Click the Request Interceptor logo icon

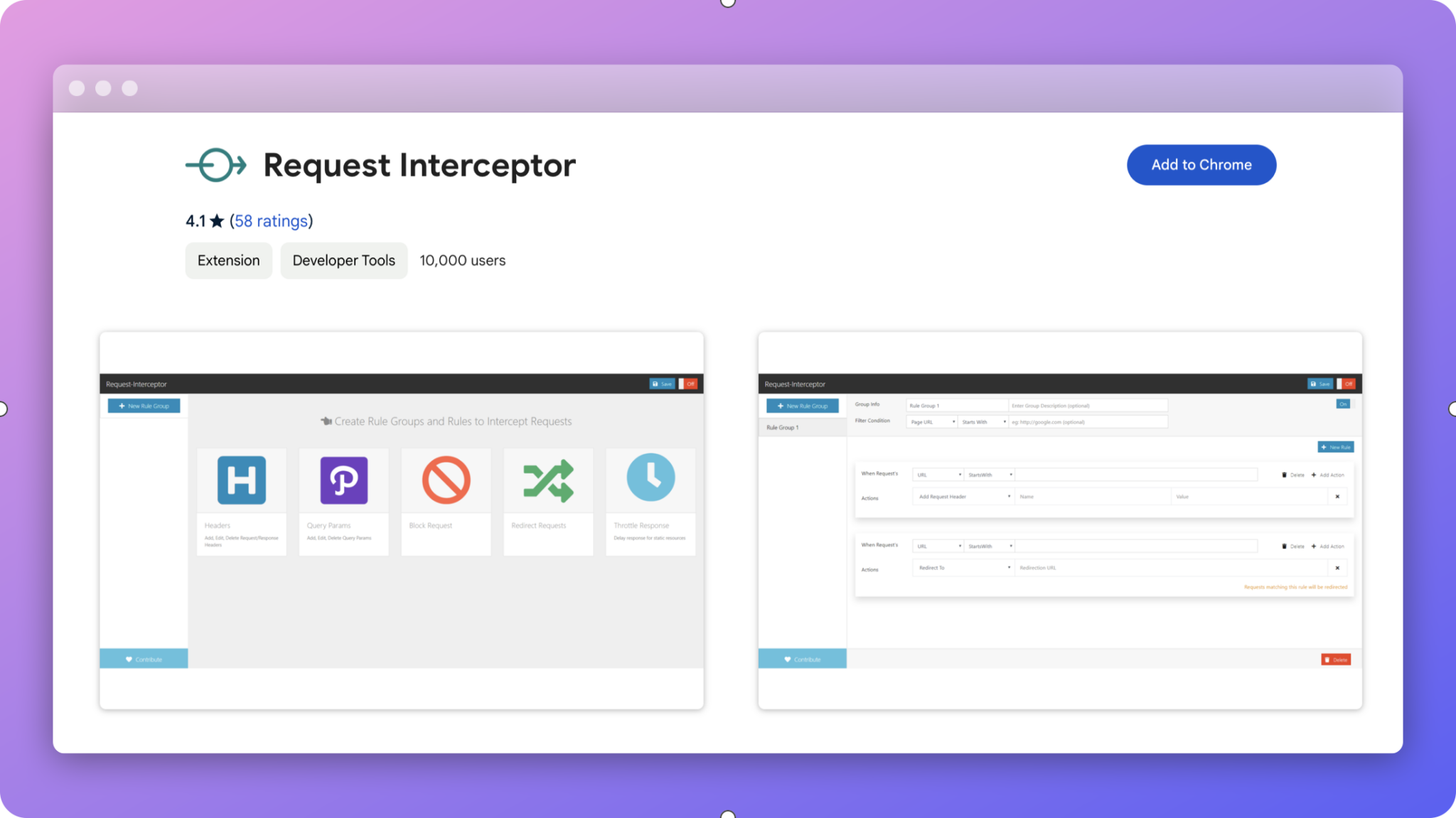coord(216,165)
